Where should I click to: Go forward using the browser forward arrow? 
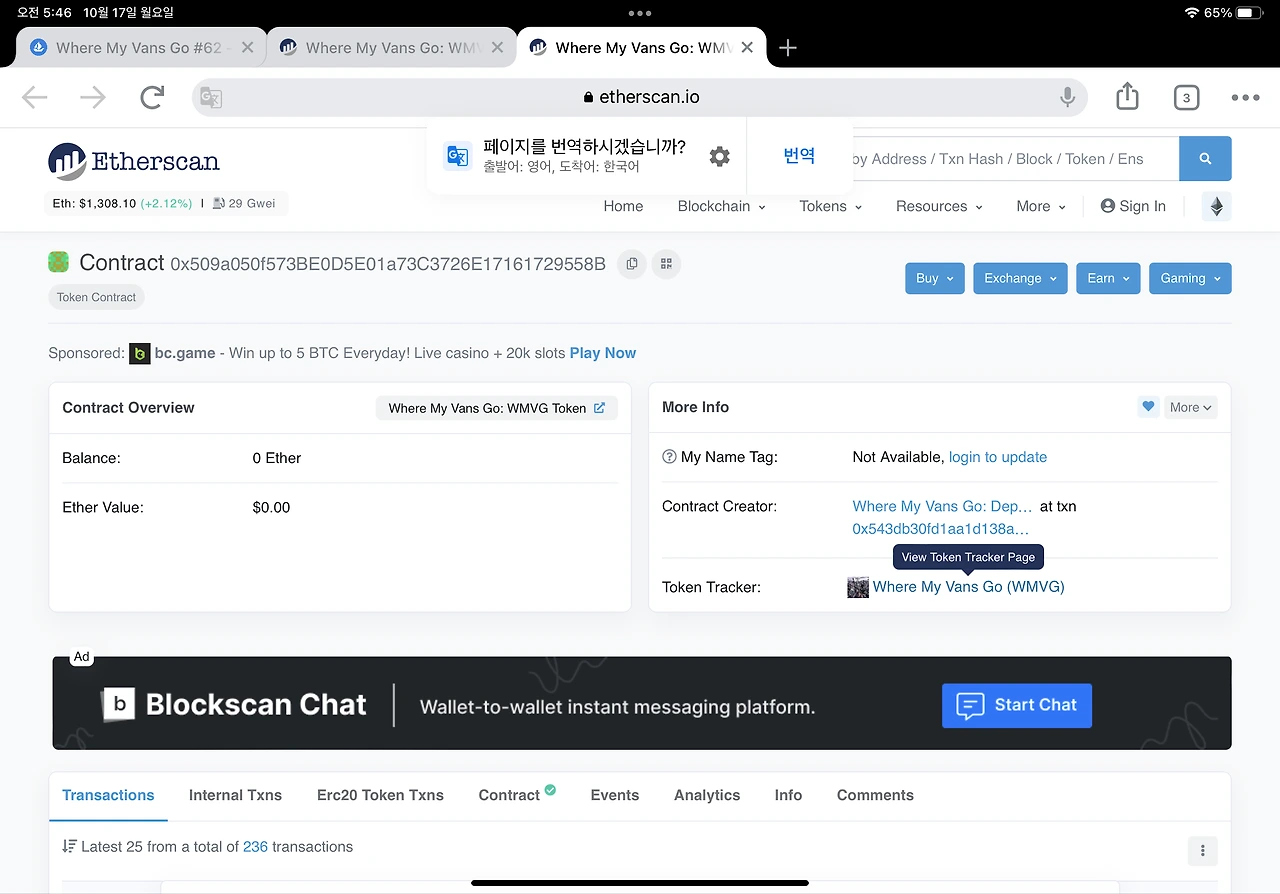click(93, 97)
